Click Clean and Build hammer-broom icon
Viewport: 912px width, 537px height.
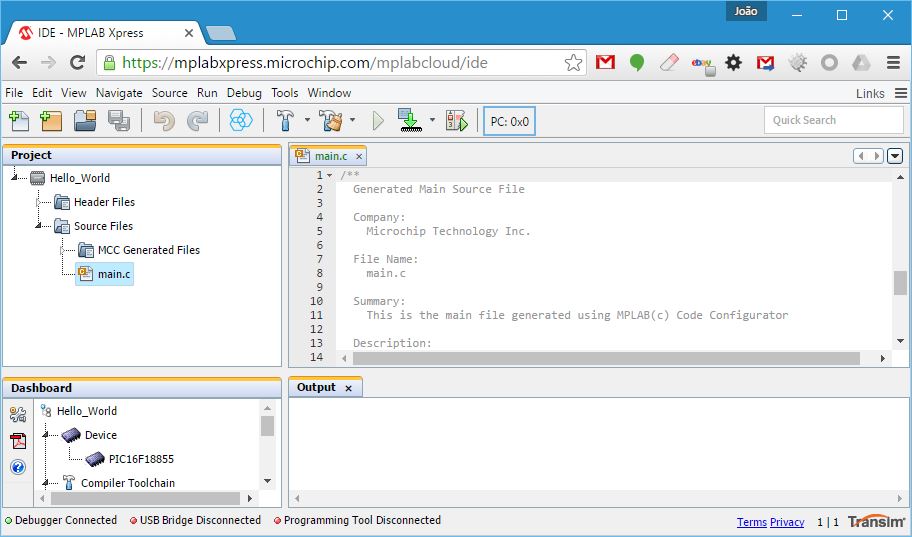pyautogui.click(x=331, y=121)
